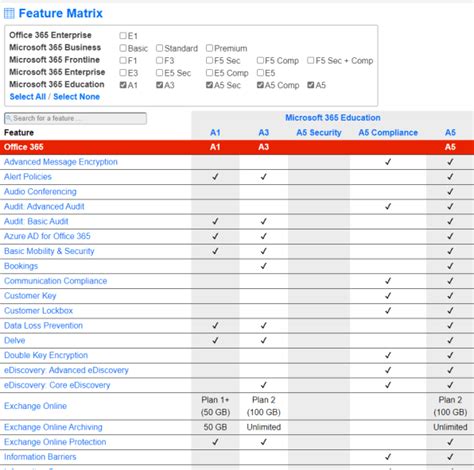Open the Customer Key feature link
The height and width of the screenshot is (470, 474).
(30, 296)
